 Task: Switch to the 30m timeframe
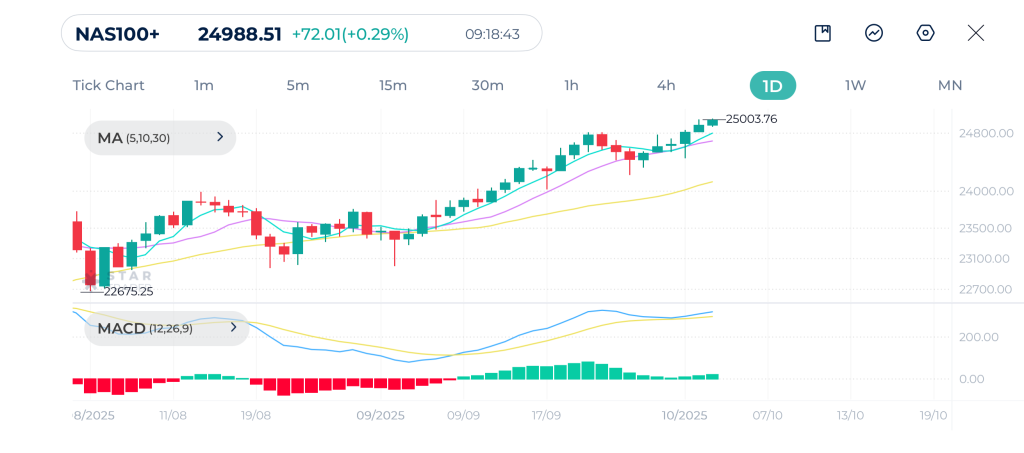[x=487, y=85]
